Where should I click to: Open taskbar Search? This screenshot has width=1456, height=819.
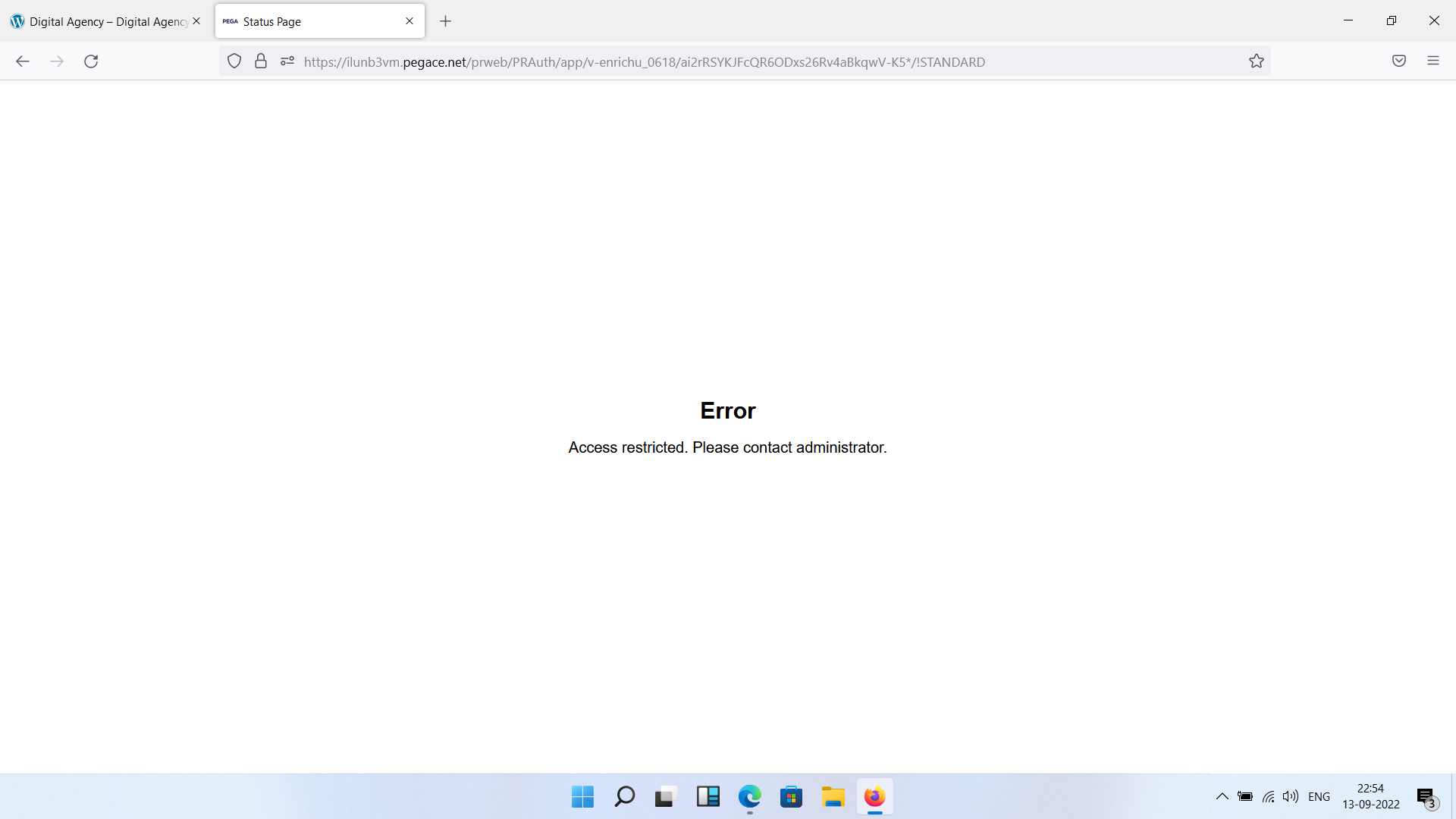624,797
